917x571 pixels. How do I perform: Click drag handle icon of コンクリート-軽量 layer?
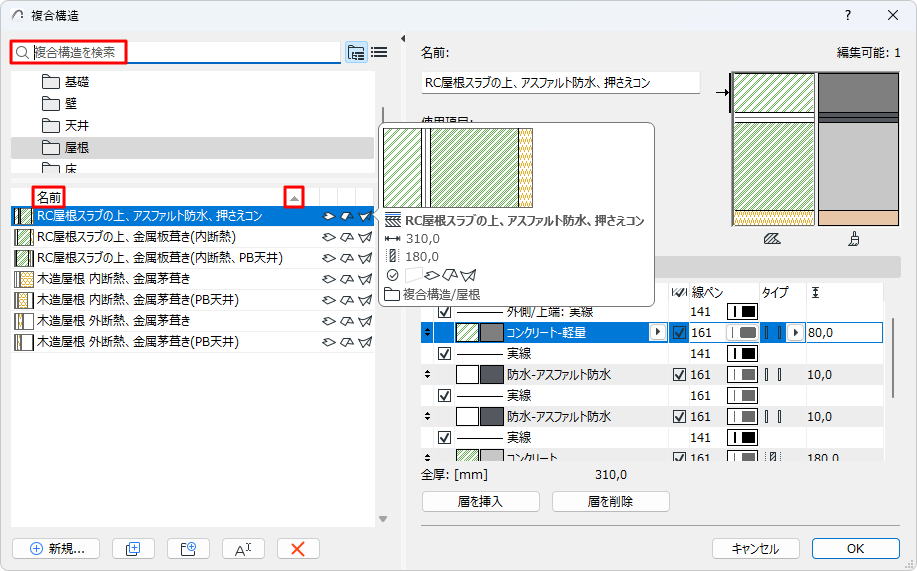click(428, 332)
